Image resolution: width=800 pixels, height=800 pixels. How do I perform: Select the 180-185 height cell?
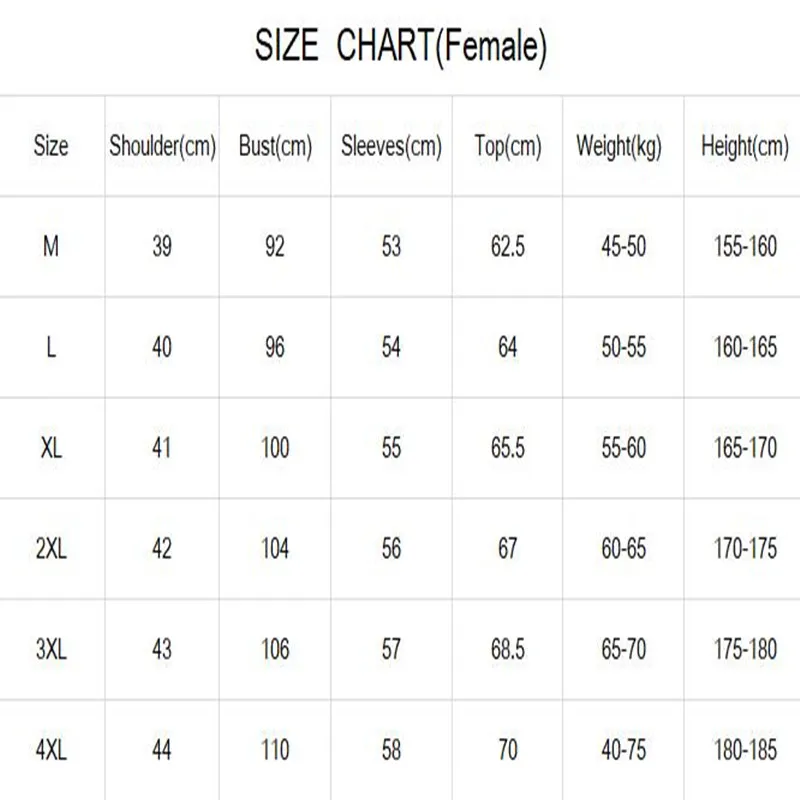click(745, 749)
